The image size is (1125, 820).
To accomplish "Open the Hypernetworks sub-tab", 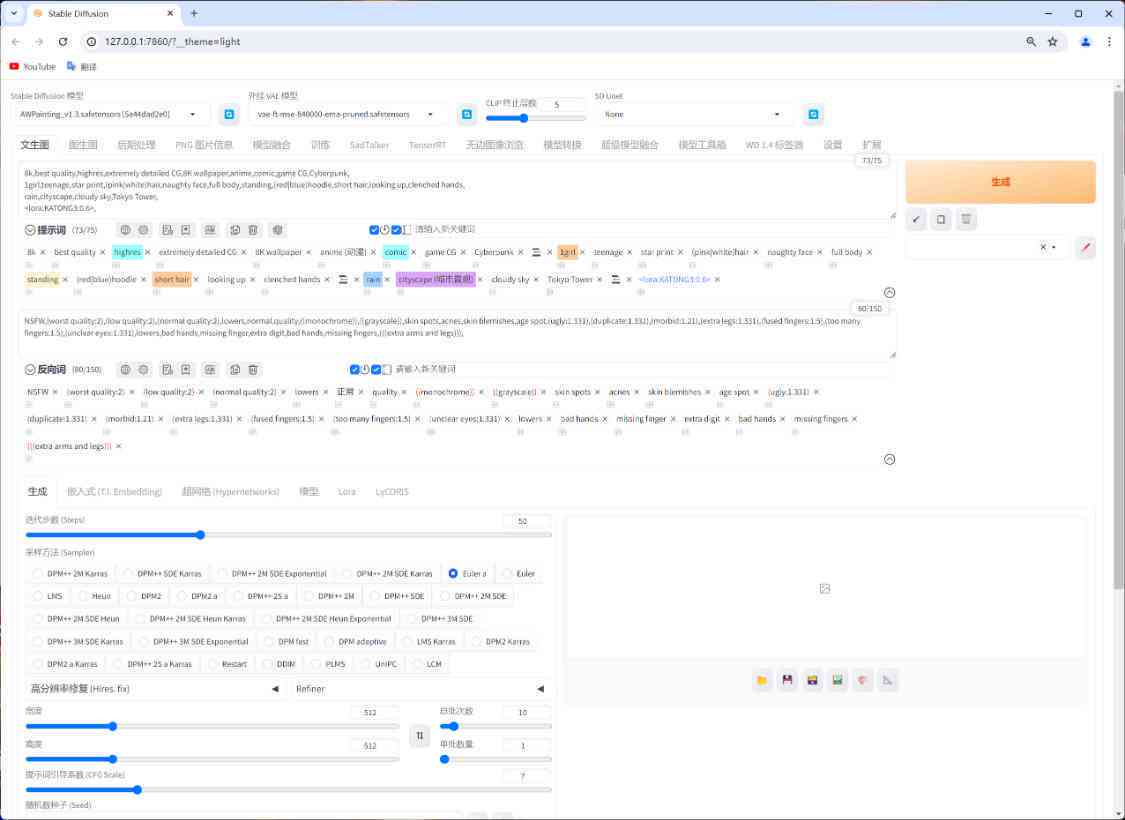I will pyautogui.click(x=230, y=492).
